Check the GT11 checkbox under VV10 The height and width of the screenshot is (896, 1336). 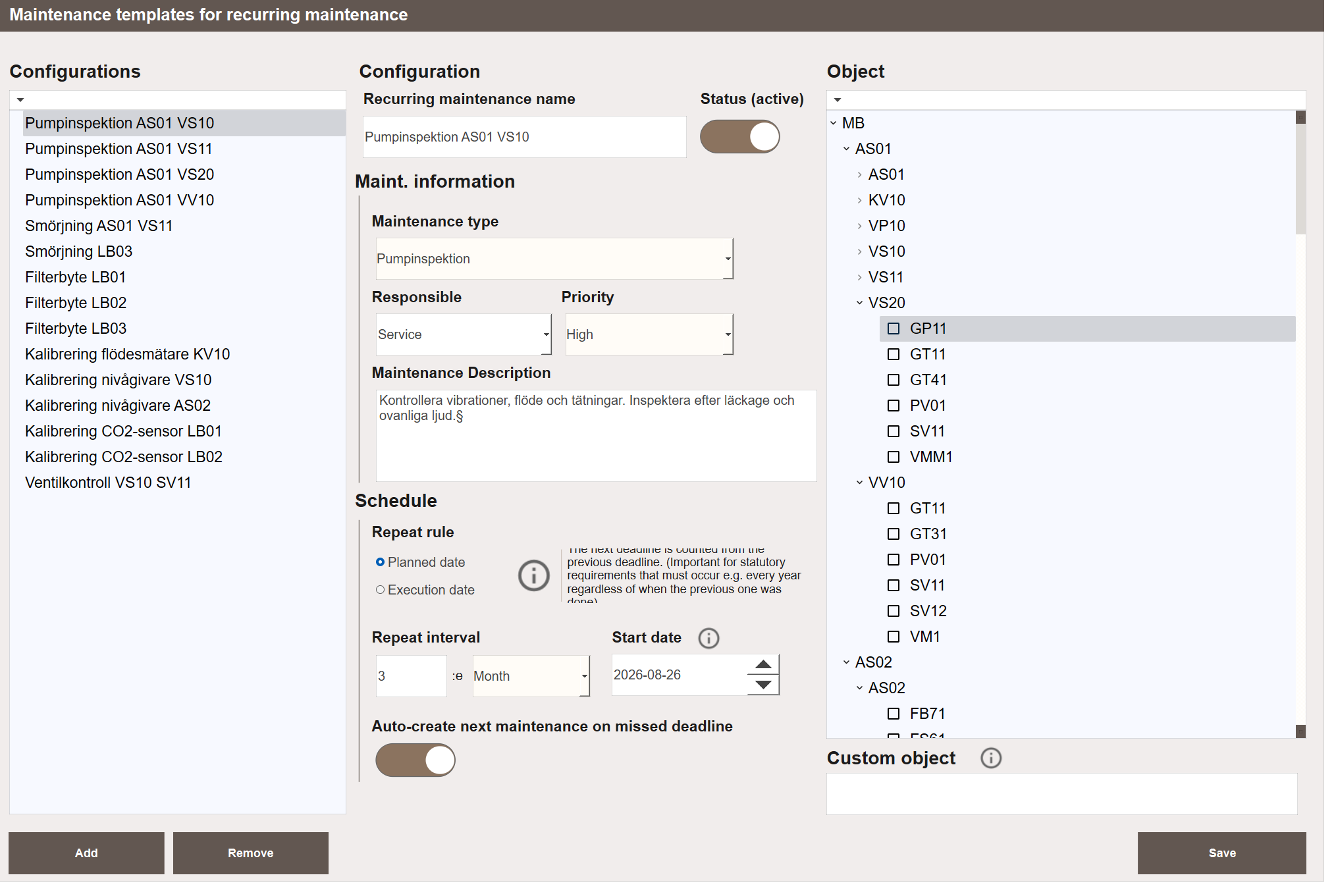point(894,508)
